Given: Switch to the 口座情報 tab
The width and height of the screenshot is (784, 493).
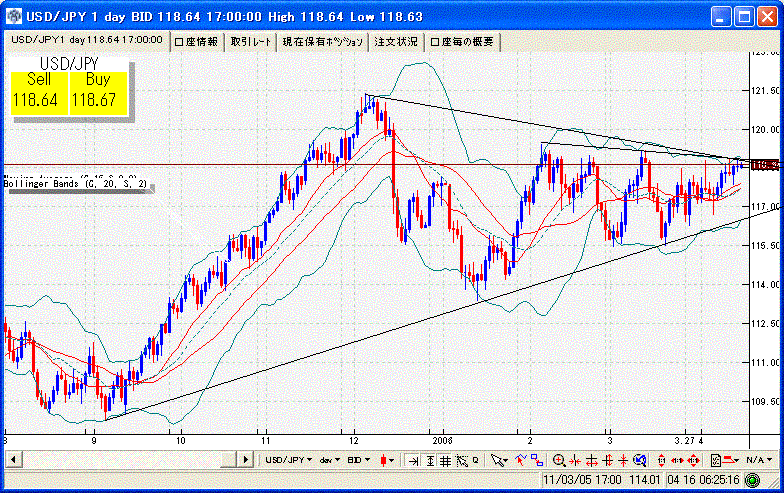Looking at the screenshot, I should 196,42.
